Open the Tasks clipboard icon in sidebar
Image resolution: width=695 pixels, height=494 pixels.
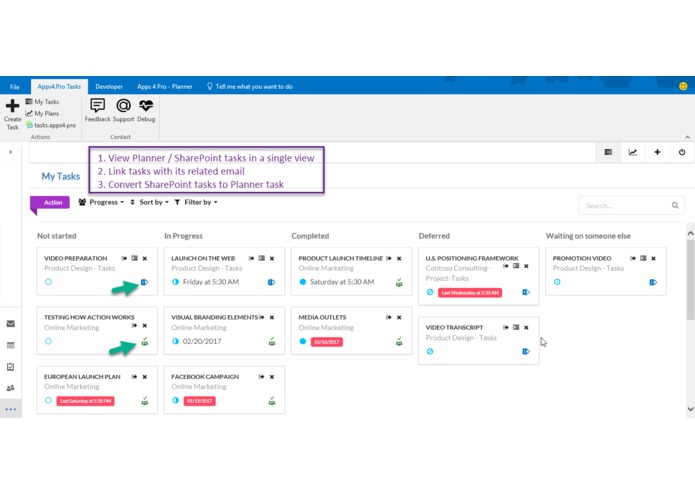pos(11,367)
